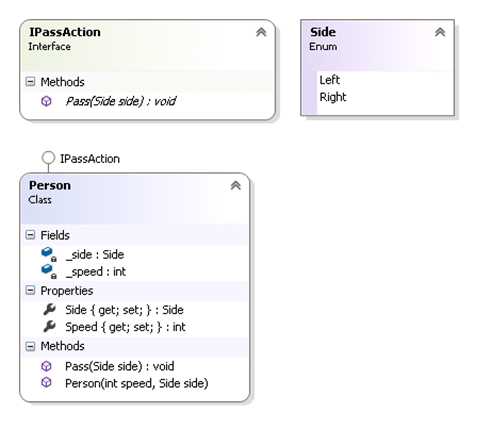This screenshot has height=429, width=492.
Task: Collapse the Side enum box with chevron
Action: 440,32
